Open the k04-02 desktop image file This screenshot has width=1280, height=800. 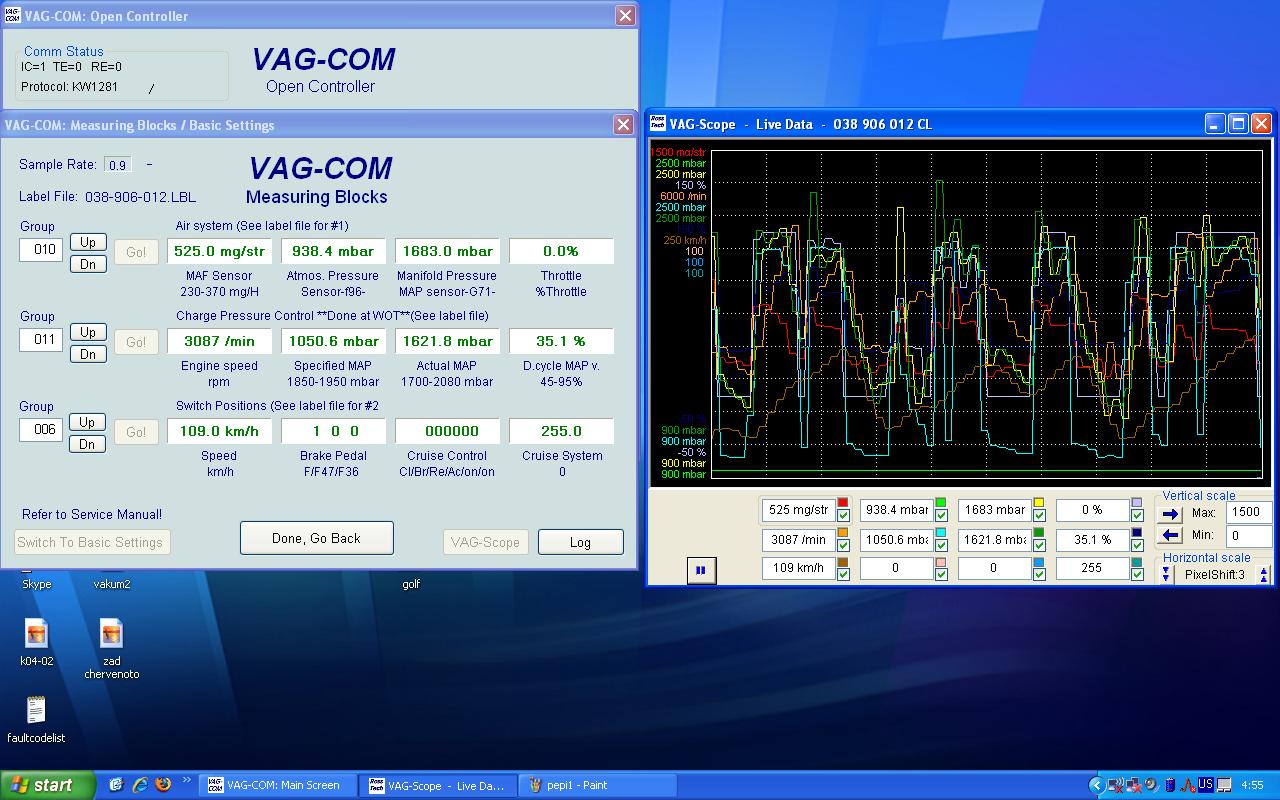(36, 634)
